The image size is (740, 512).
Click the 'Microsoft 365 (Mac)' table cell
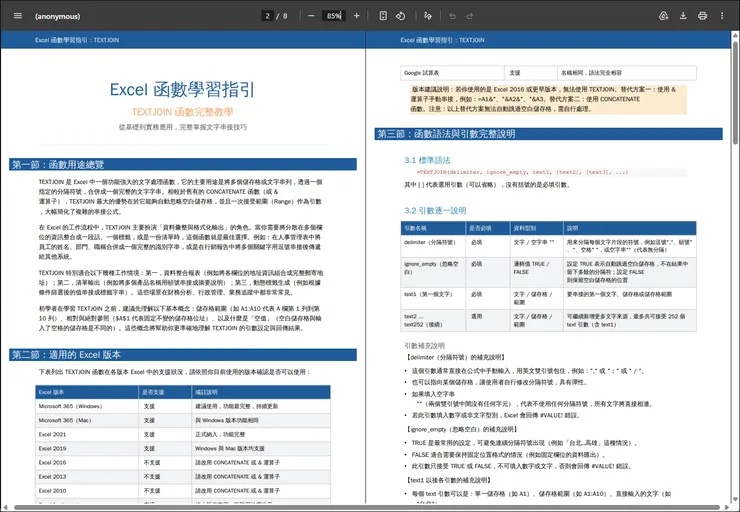[87, 420]
